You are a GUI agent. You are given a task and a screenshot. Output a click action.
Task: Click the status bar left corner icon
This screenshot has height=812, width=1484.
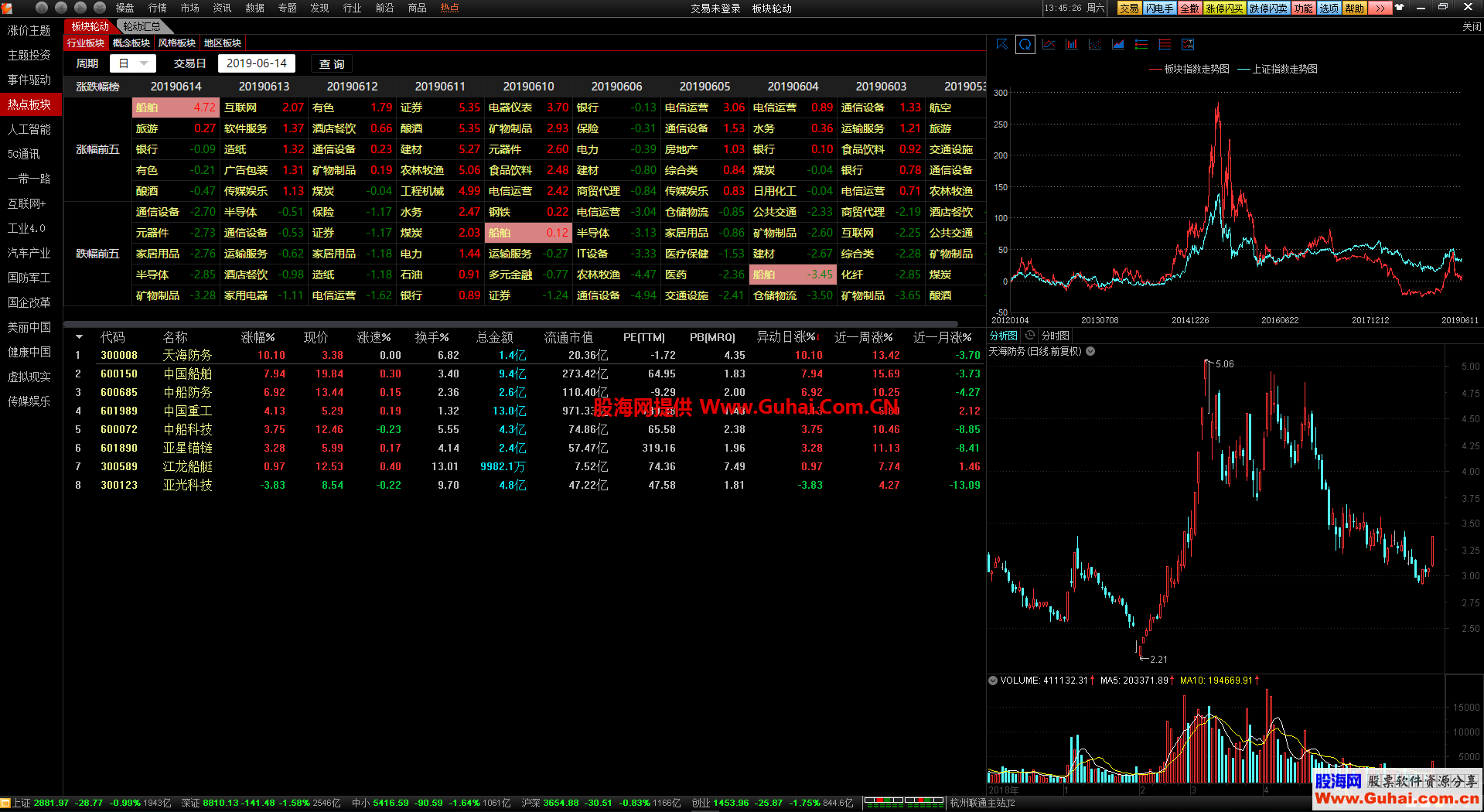5,803
